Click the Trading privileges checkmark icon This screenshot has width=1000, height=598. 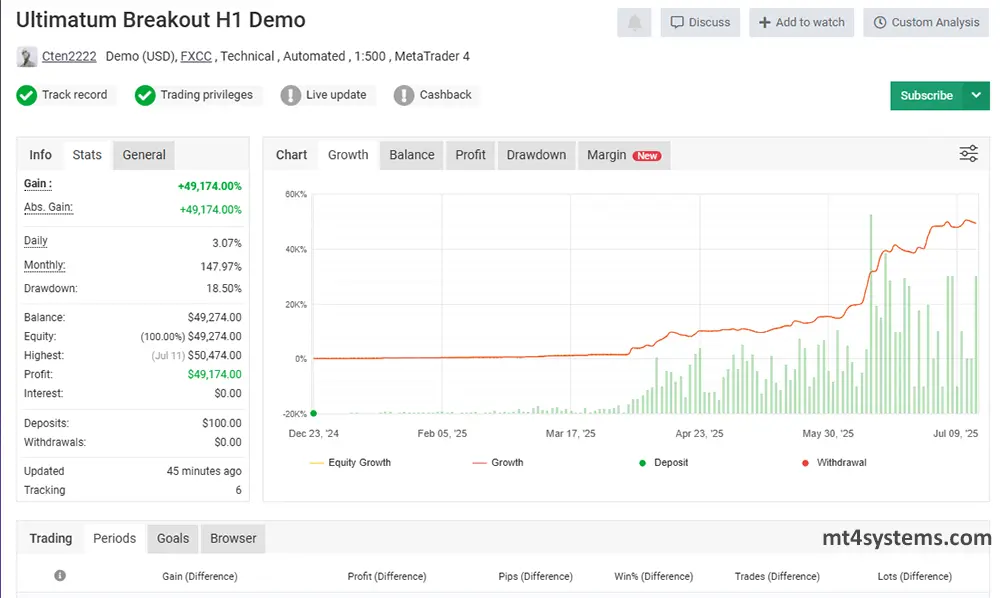pyautogui.click(x=145, y=95)
